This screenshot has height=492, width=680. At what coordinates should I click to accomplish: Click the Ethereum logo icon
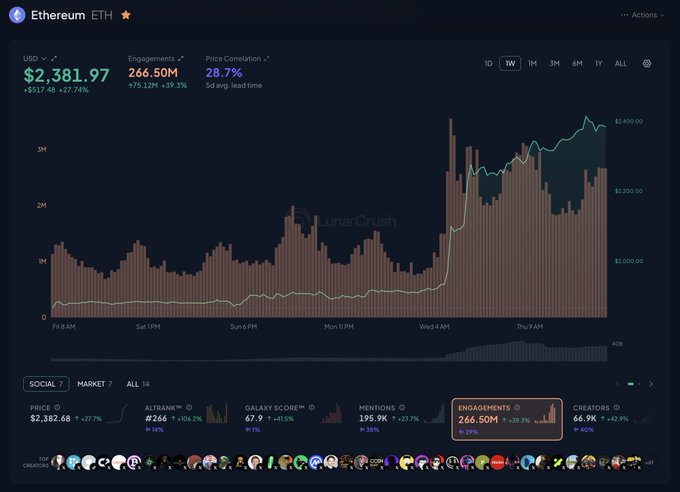(x=17, y=15)
